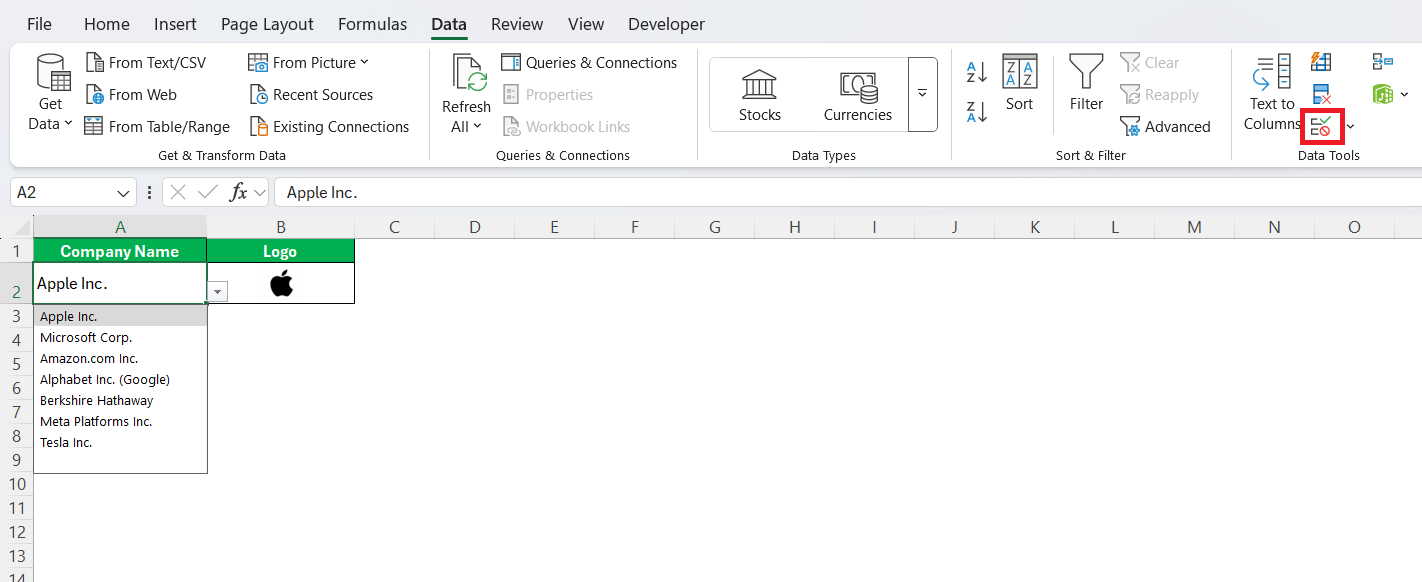Image resolution: width=1422 pixels, height=582 pixels.
Task: Open the Data Model icon
Action: pyautogui.click(x=1383, y=94)
